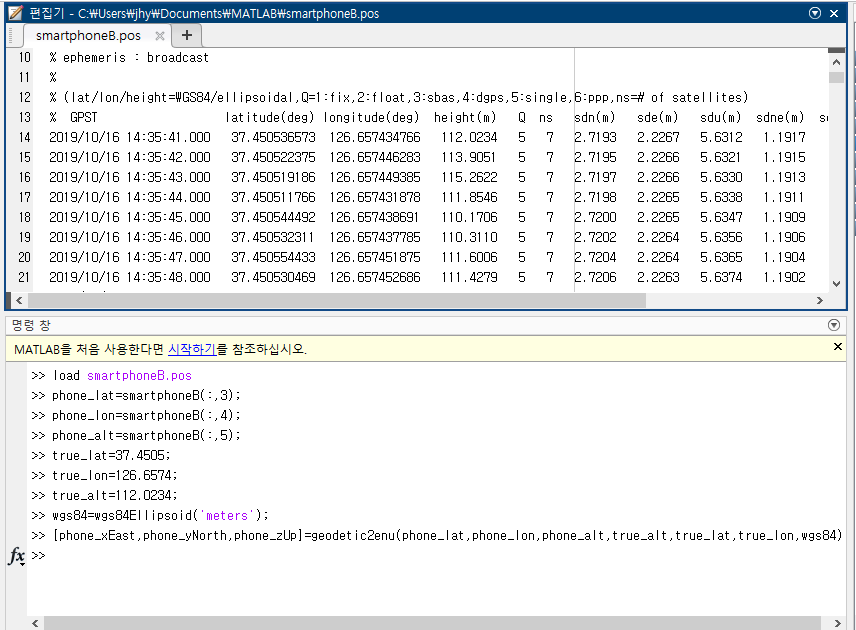Open a new editor tab with the plus icon

pyautogui.click(x=186, y=33)
